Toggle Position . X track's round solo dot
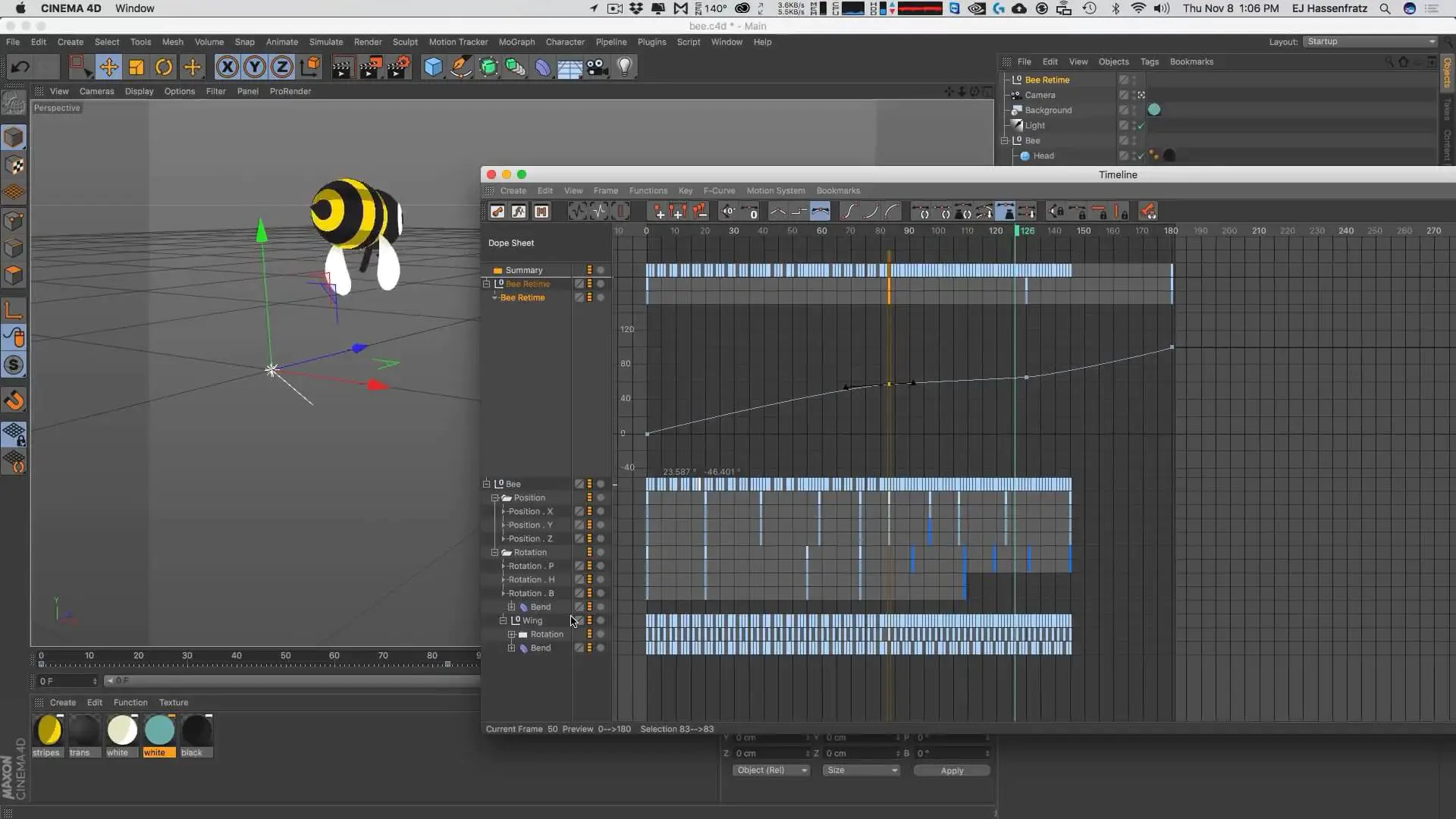Viewport: 1456px width, 819px height. click(601, 511)
